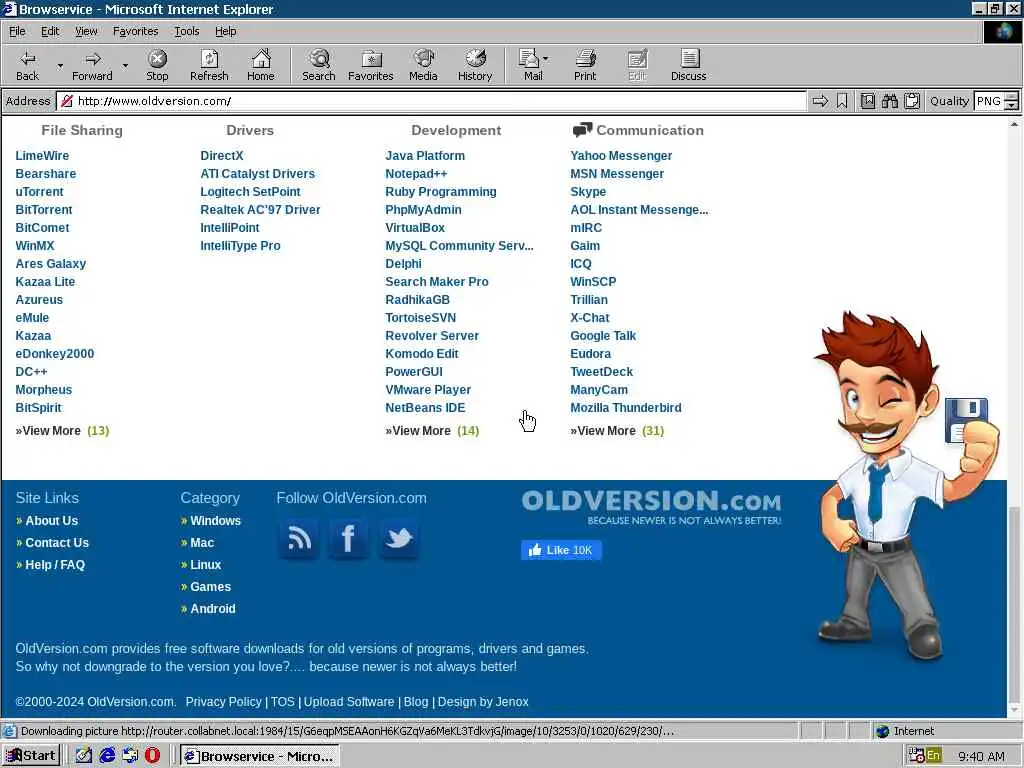Screen dimensions: 1024x768
Task: Open the Notepad++ link
Action: coord(416,174)
